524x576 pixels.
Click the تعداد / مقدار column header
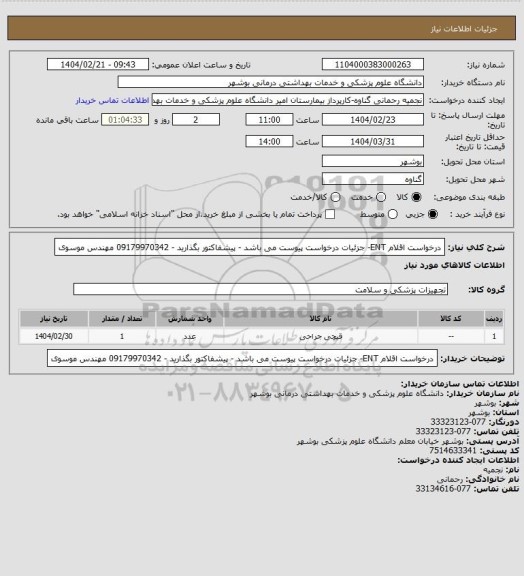coord(122,318)
